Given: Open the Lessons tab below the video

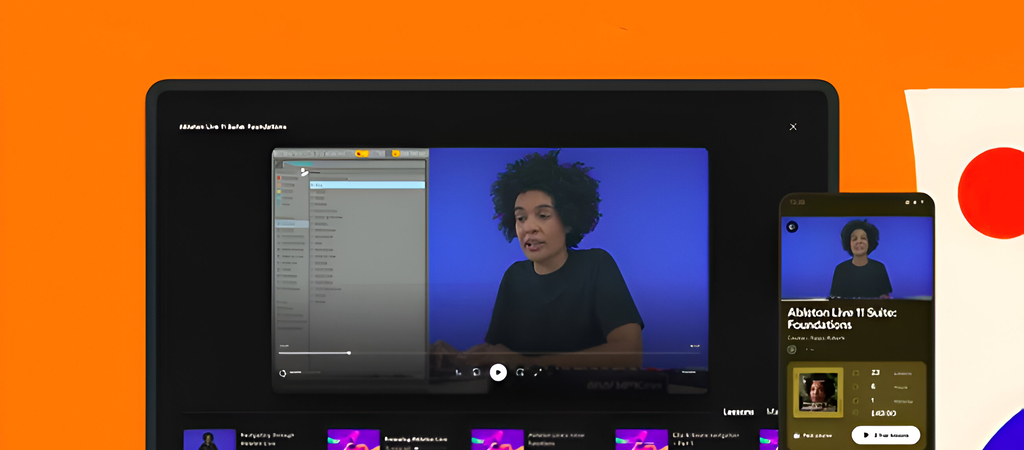Looking at the screenshot, I should coord(739,412).
